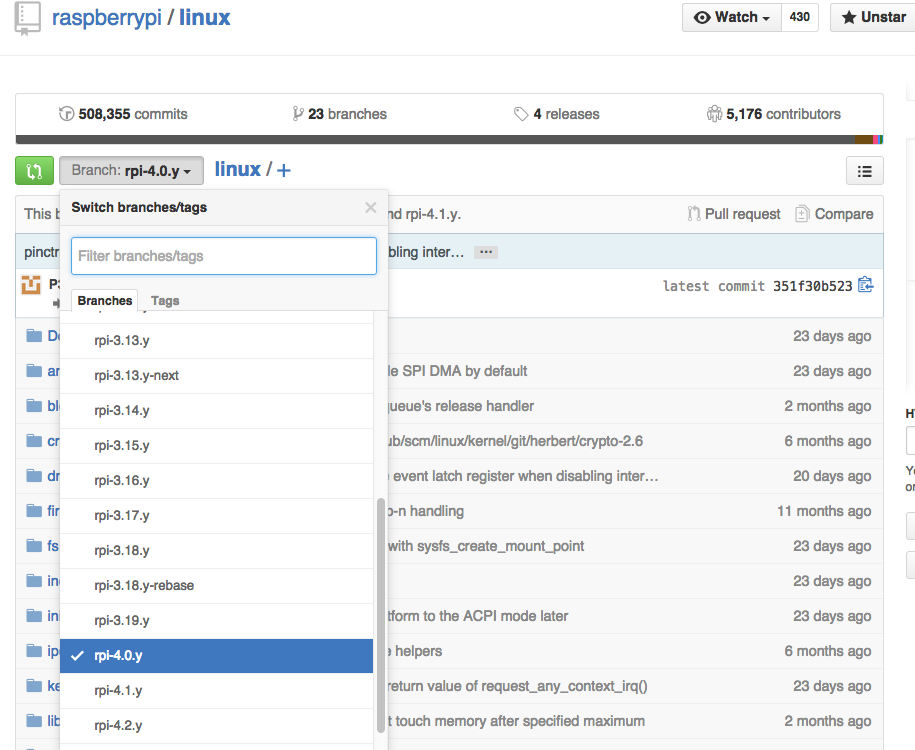The image size is (915, 750).
Task: Close the Switch branches/tags dialog
Action: (x=370, y=207)
